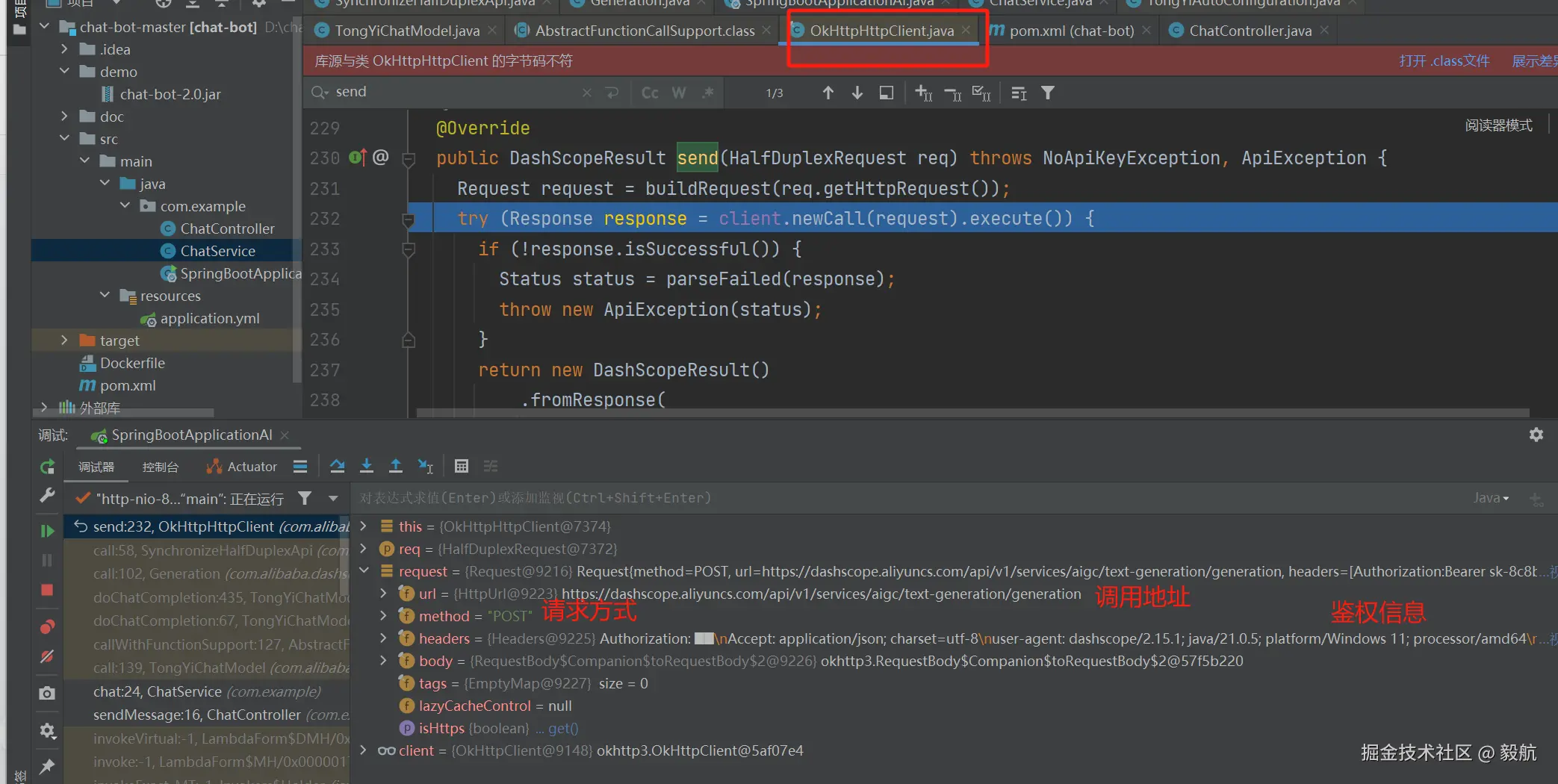Add selection for next occurrence icon
This screenshot has width=1558, height=784.
tap(924, 93)
